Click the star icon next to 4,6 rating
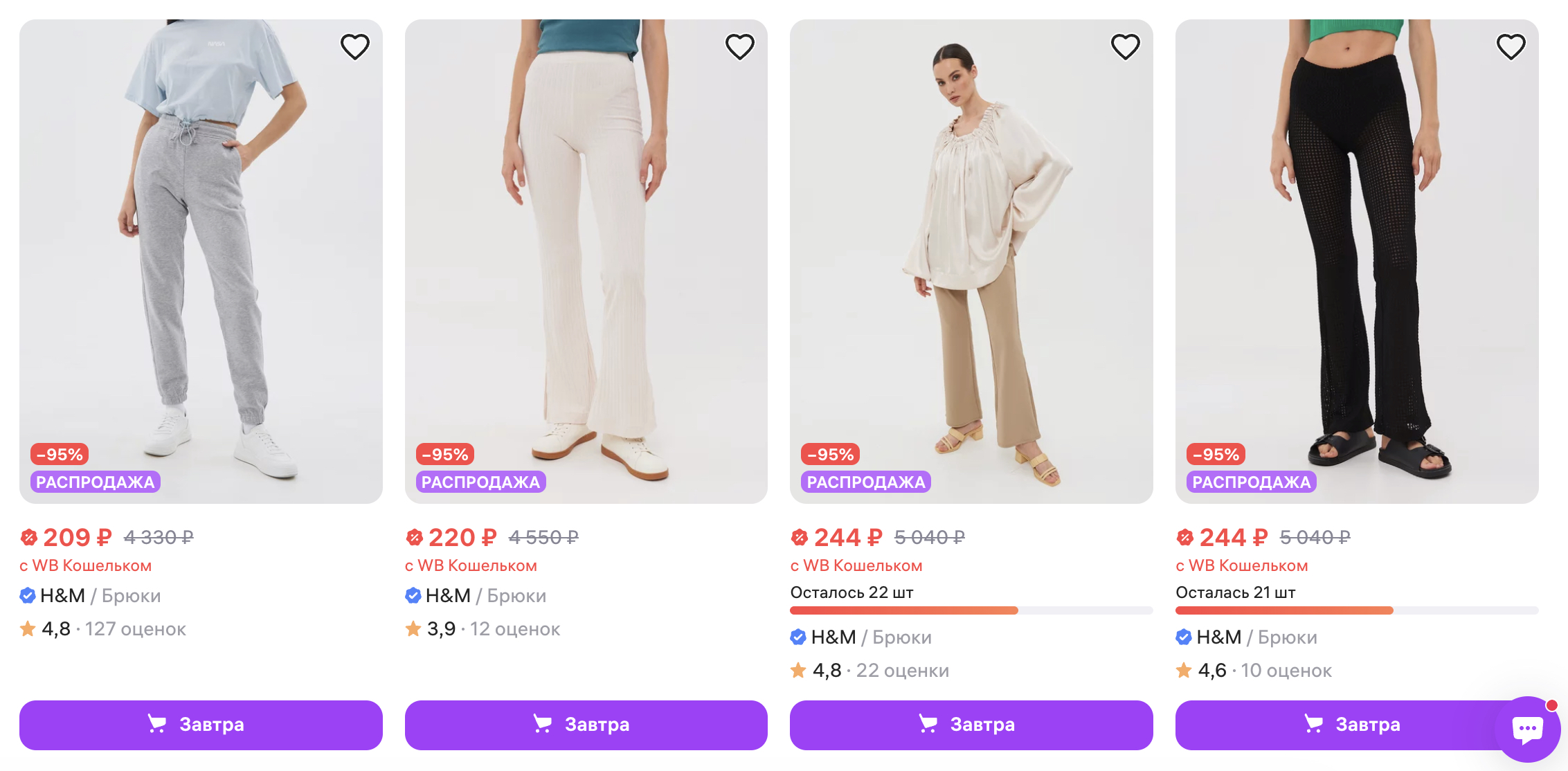Image resolution: width=1568 pixels, height=771 pixels. tap(1184, 670)
